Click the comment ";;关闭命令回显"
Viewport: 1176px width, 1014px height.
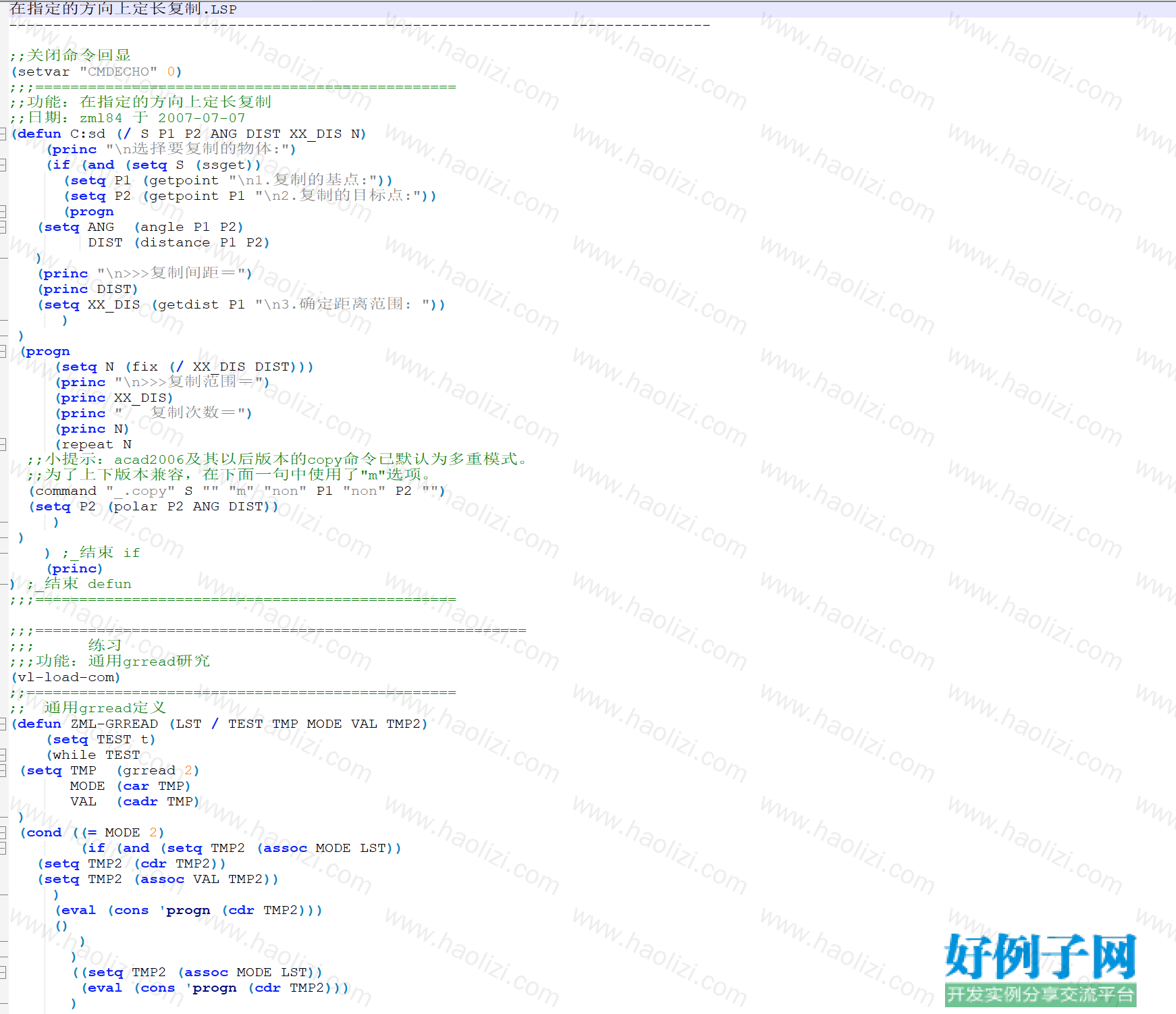(x=70, y=55)
